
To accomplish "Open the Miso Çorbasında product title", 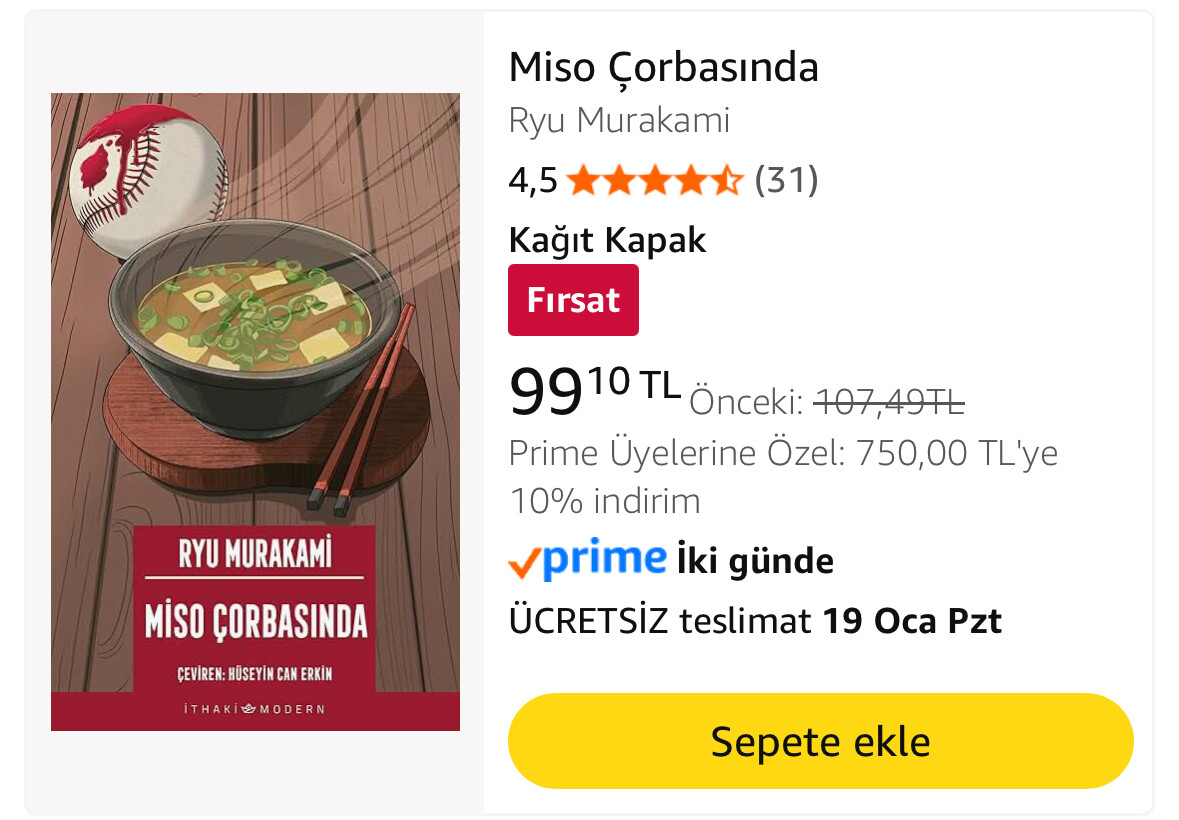I will 663,68.
